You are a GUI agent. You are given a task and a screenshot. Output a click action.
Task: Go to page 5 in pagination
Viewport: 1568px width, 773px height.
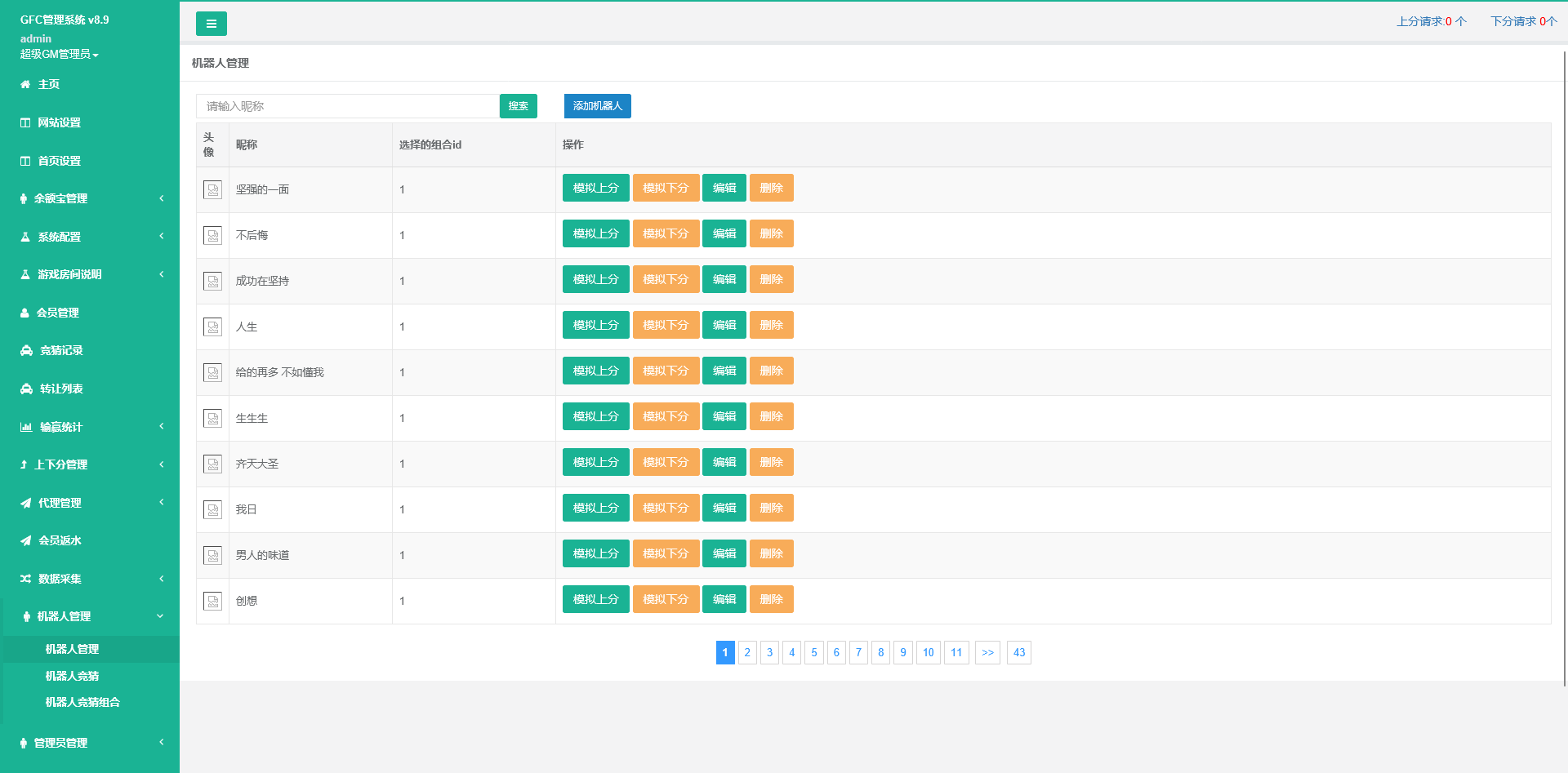click(813, 652)
